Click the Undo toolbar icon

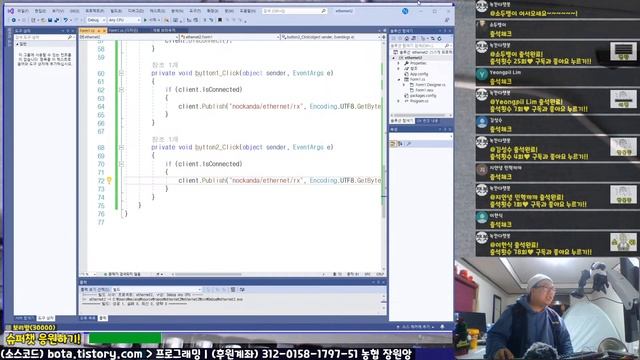click(x=65, y=20)
